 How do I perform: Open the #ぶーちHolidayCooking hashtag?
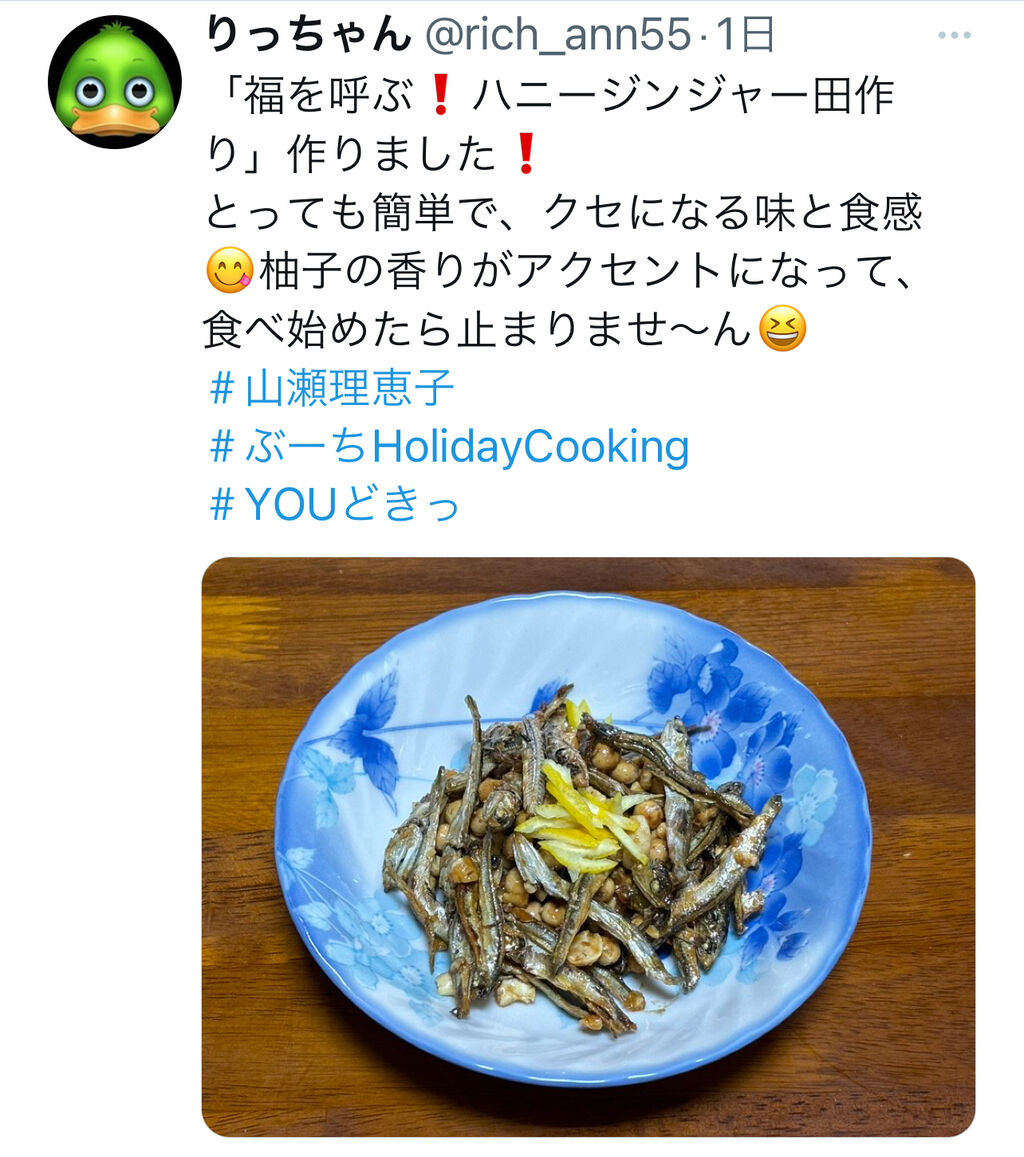(x=449, y=447)
